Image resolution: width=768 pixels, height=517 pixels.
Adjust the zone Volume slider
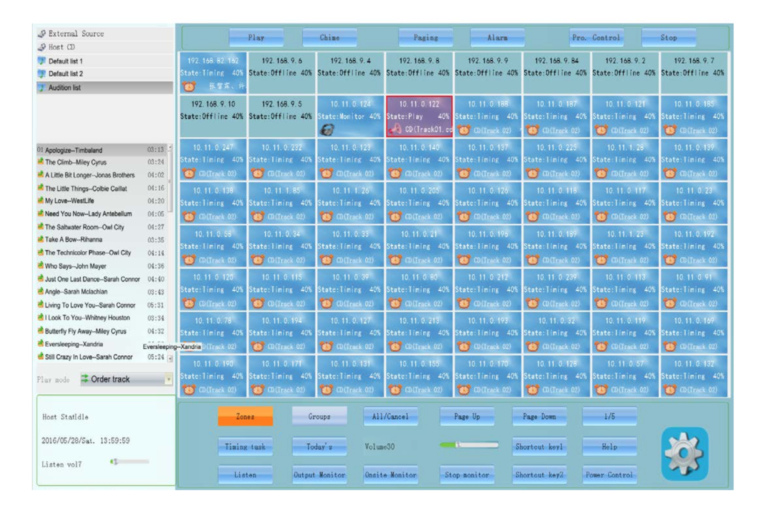click(x=468, y=445)
